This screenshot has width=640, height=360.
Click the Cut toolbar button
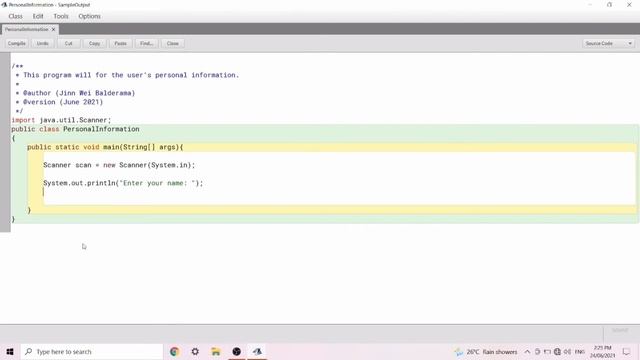click(x=69, y=43)
